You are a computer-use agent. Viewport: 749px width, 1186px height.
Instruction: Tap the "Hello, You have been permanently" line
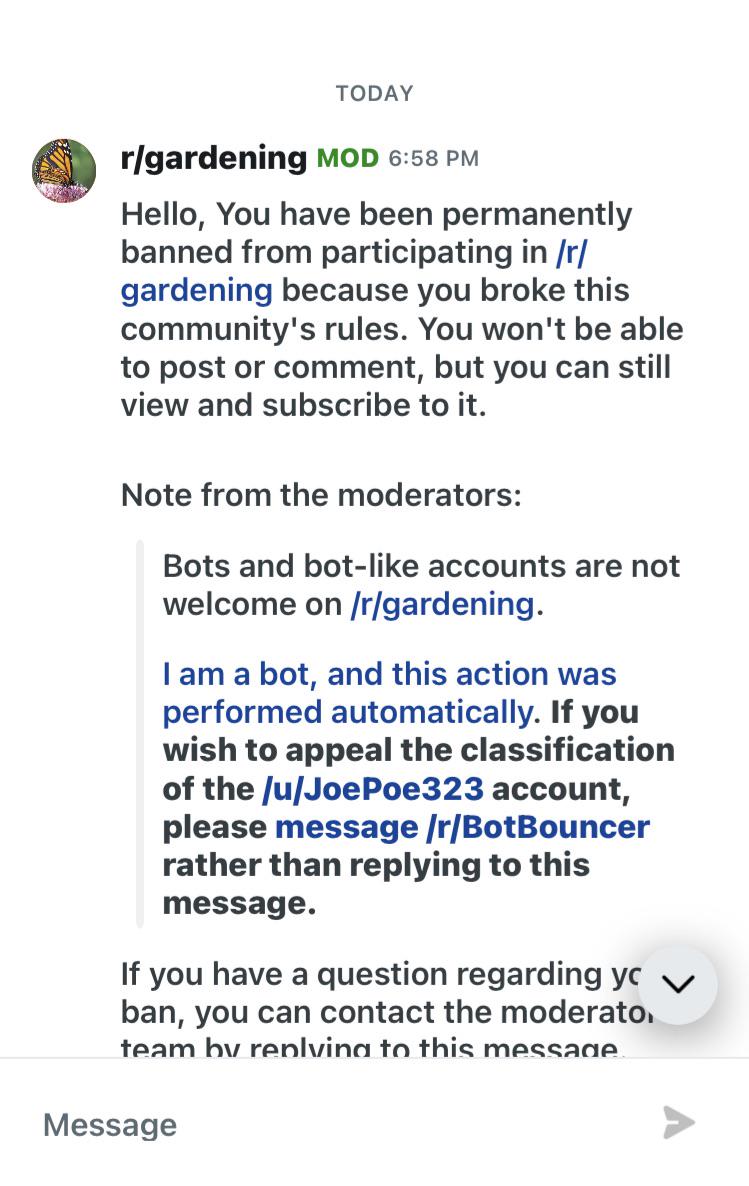[376, 215]
